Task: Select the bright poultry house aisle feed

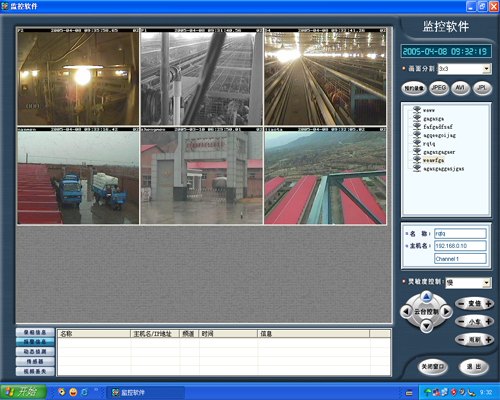Action: point(325,77)
